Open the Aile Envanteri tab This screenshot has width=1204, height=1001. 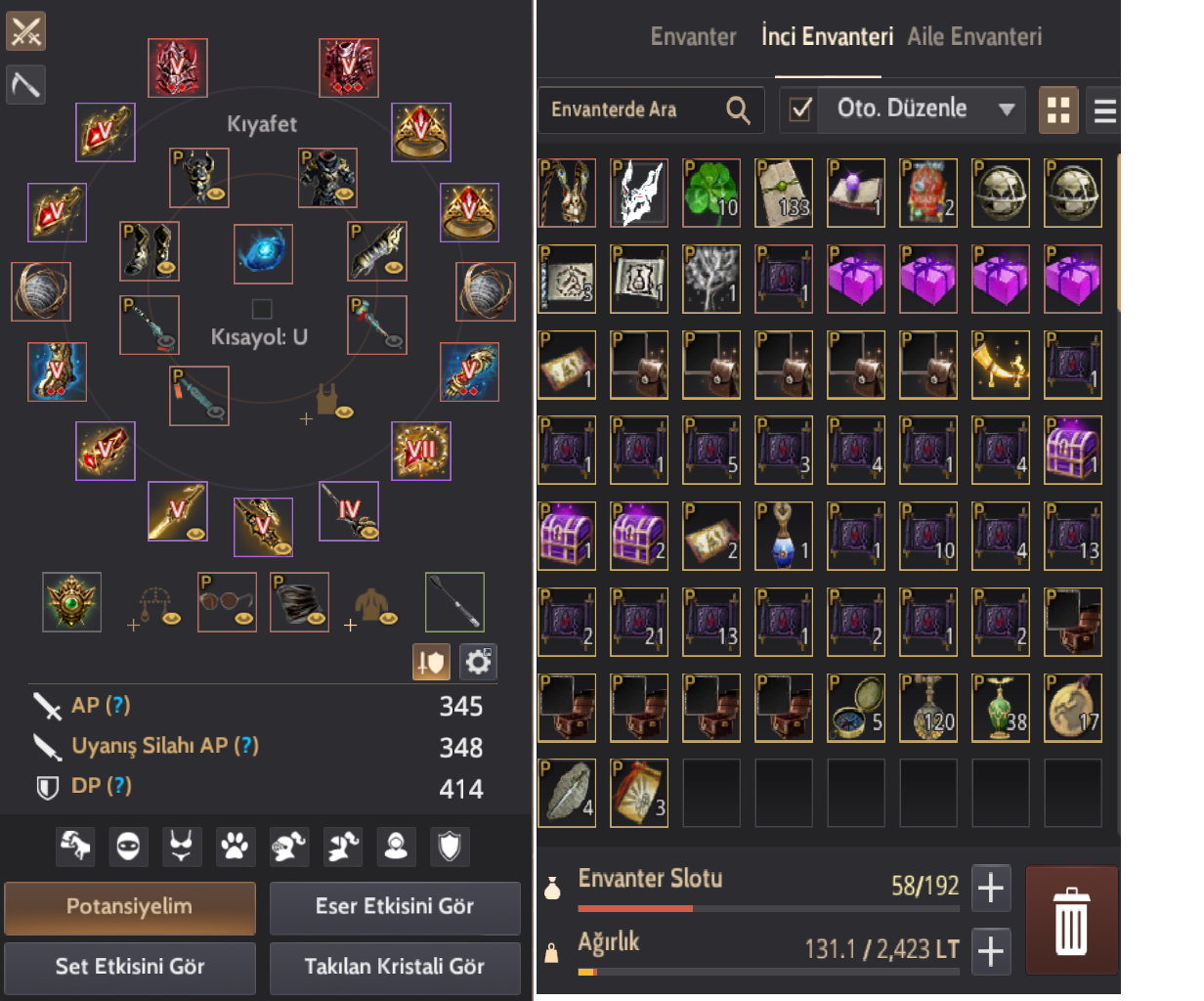tap(974, 37)
